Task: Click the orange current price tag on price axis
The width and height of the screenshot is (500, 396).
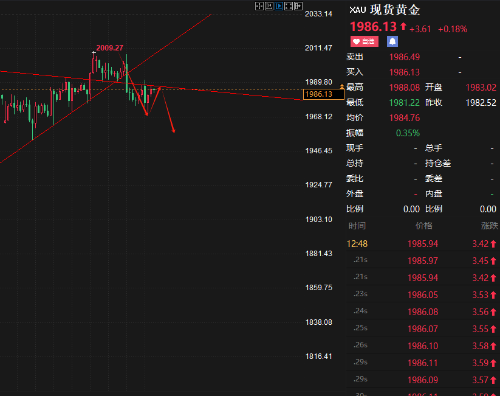Action: click(x=323, y=94)
